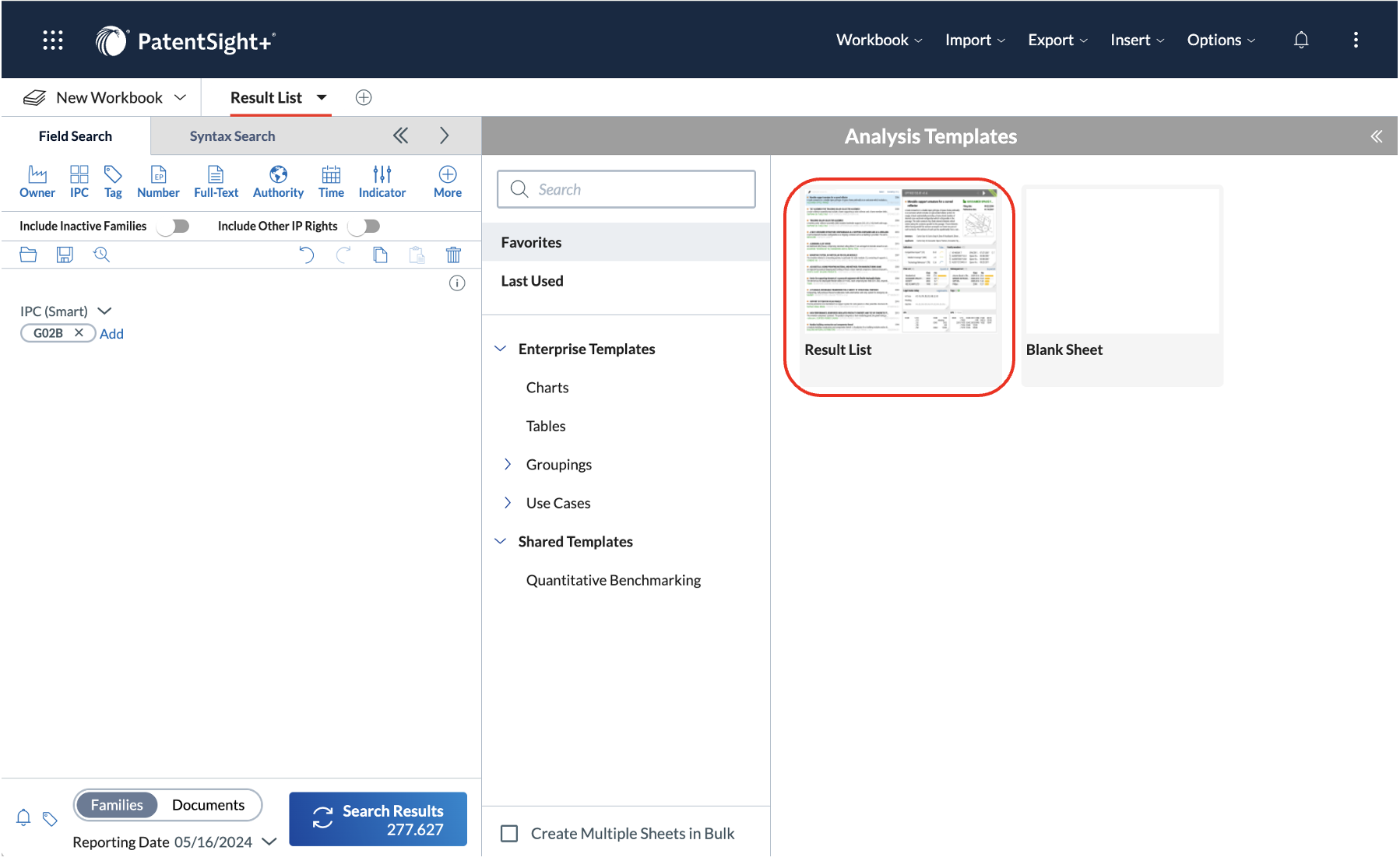Open the search info icon
Viewport: 1400px width, 861px height.
[x=457, y=283]
